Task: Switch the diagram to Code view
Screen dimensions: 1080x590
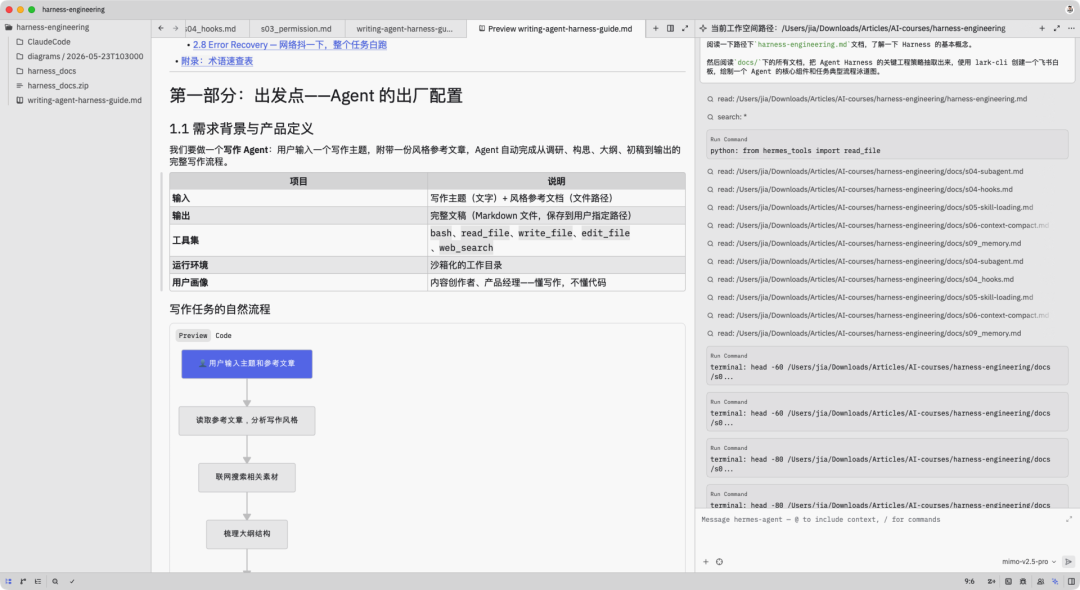Action: pos(223,335)
